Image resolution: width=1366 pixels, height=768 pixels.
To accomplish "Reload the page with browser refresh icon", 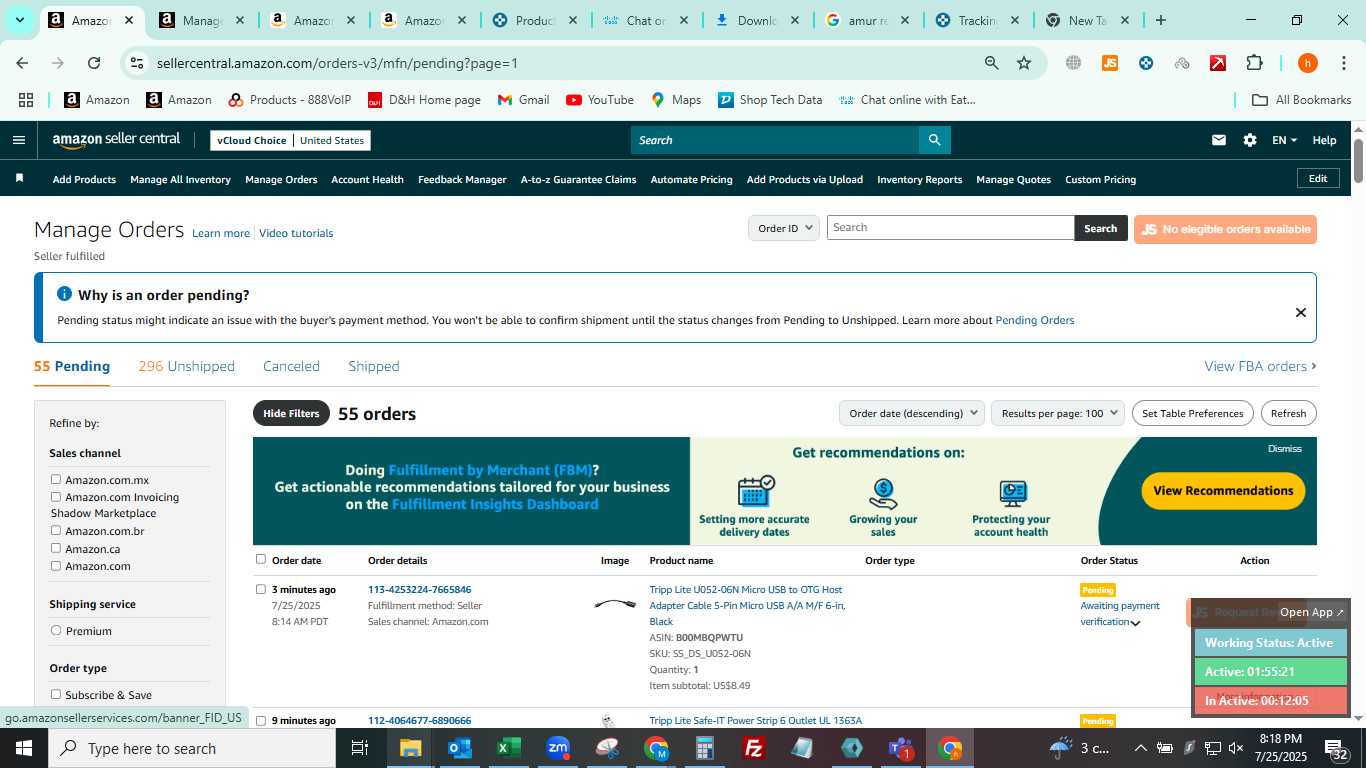I will coord(94,63).
